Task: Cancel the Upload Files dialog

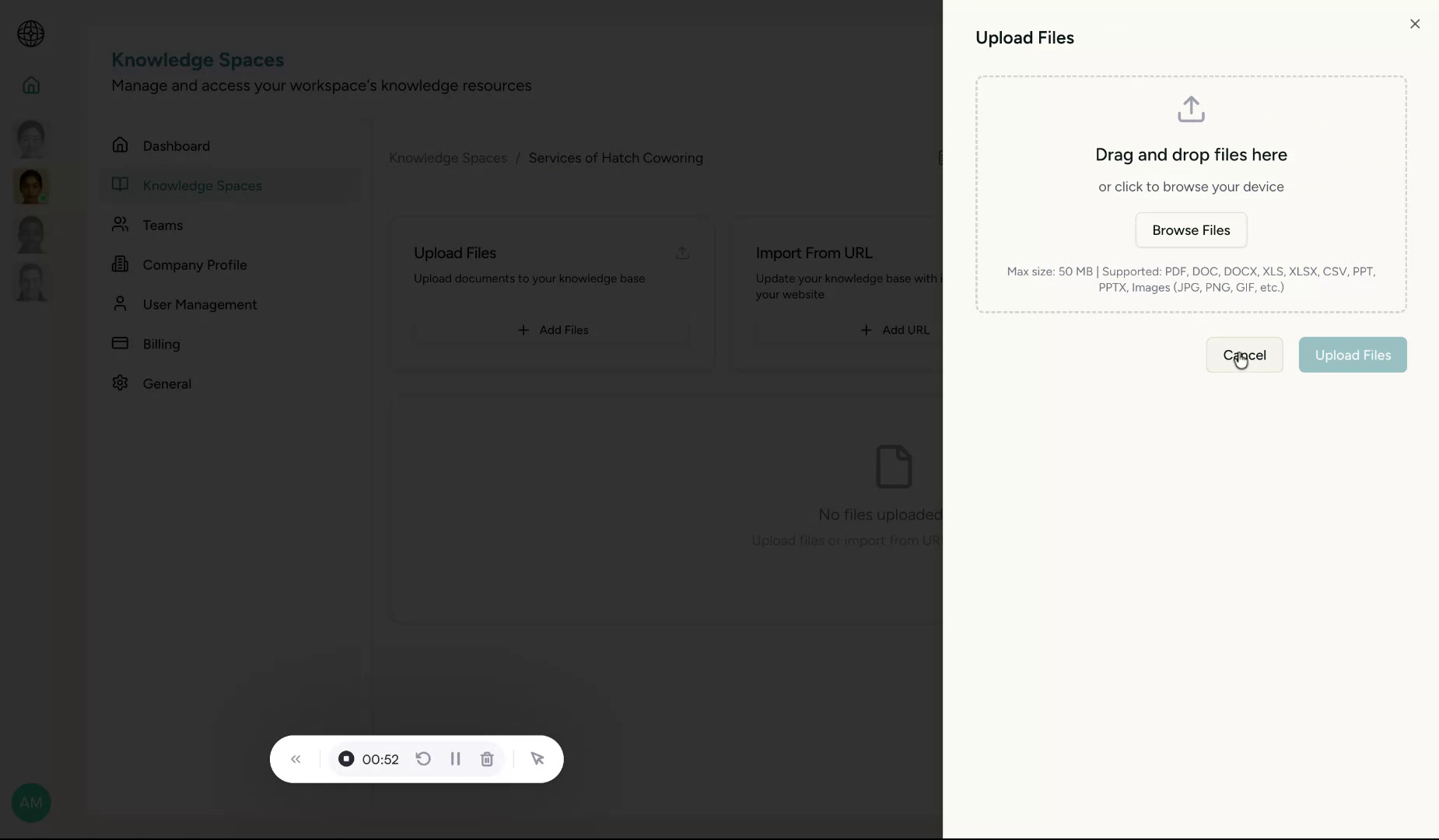Action: coord(1244,355)
